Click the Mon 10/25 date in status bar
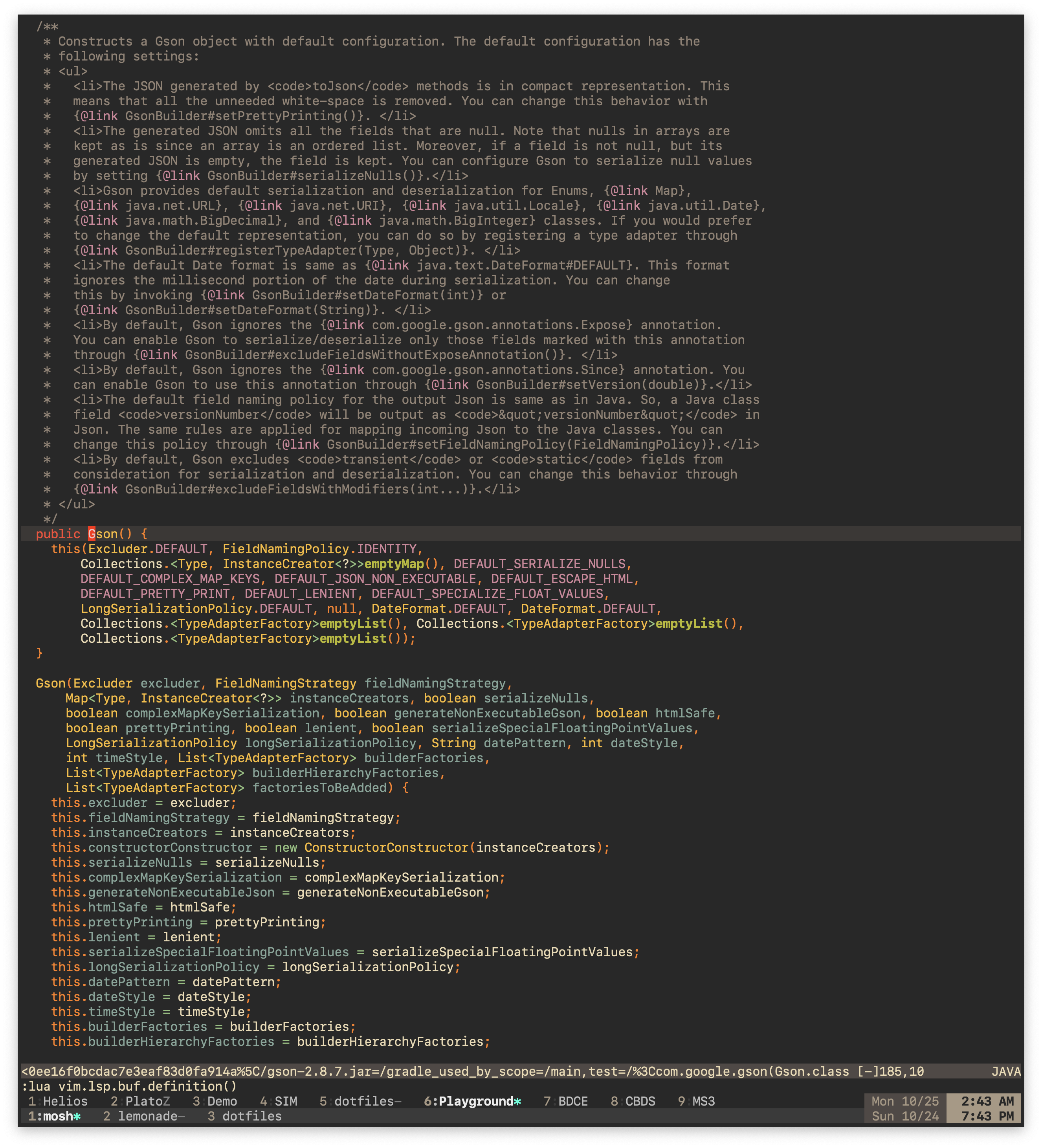Image resolution: width=1042 pixels, height=1148 pixels. click(x=906, y=1101)
